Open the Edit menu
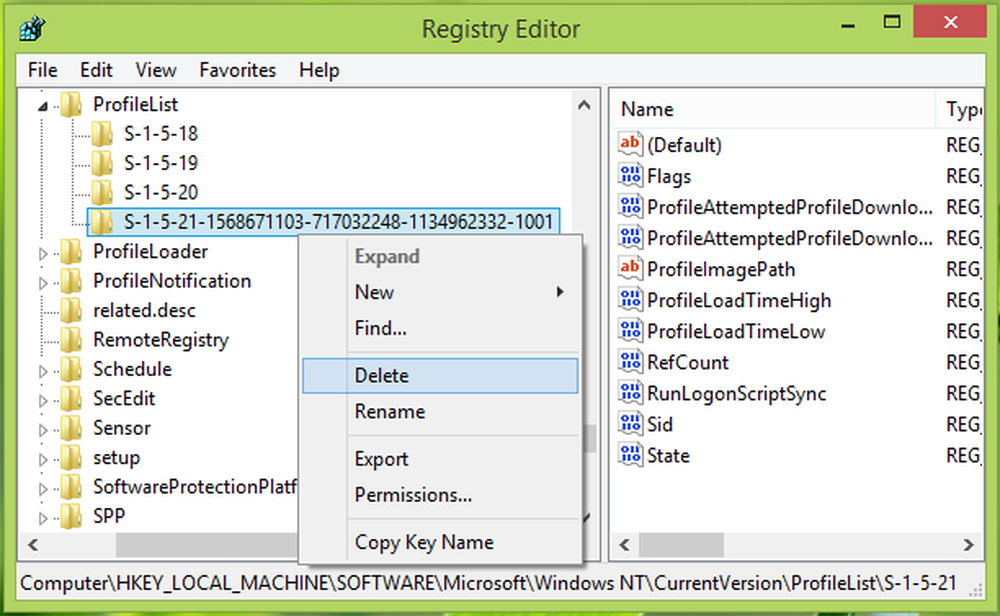This screenshot has width=1000, height=616. pos(96,70)
